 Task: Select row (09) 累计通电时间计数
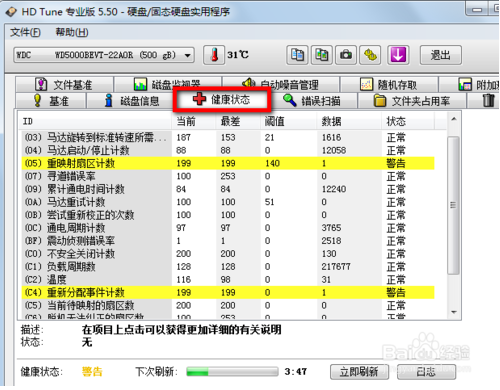click(228, 189)
